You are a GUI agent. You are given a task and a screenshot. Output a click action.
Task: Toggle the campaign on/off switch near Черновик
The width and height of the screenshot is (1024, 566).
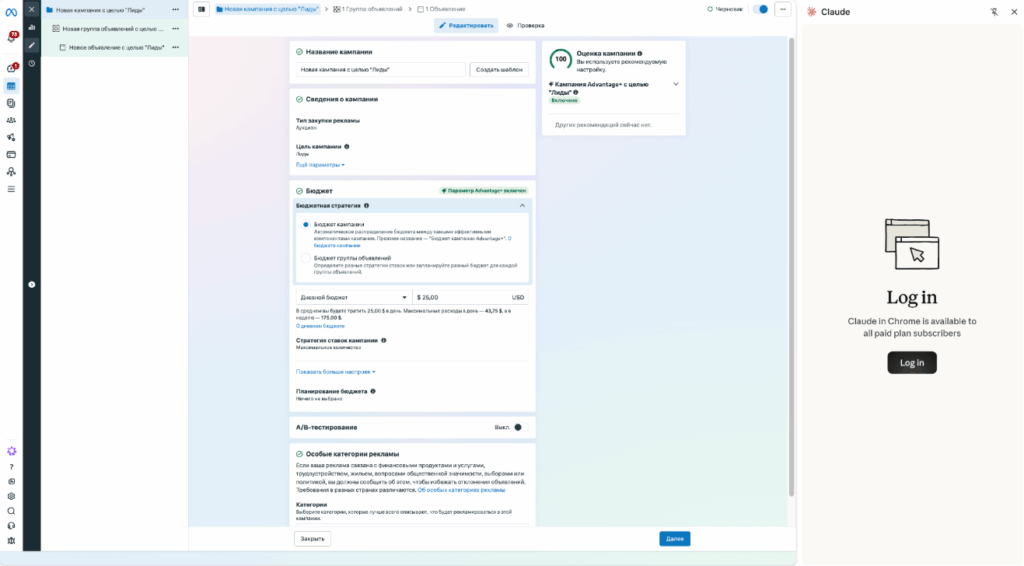coord(760,9)
